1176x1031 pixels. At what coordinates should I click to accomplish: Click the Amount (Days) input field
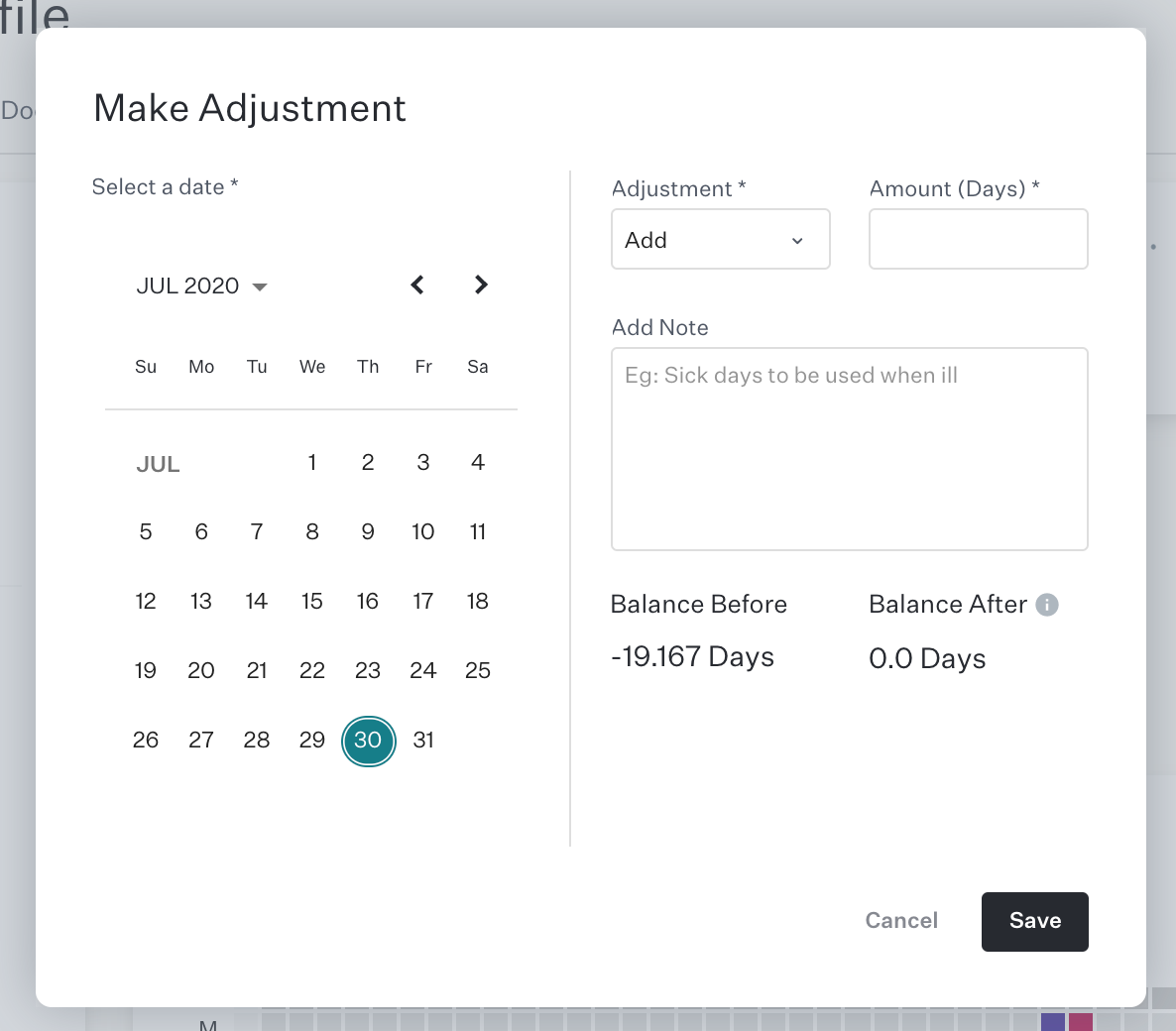(x=978, y=239)
